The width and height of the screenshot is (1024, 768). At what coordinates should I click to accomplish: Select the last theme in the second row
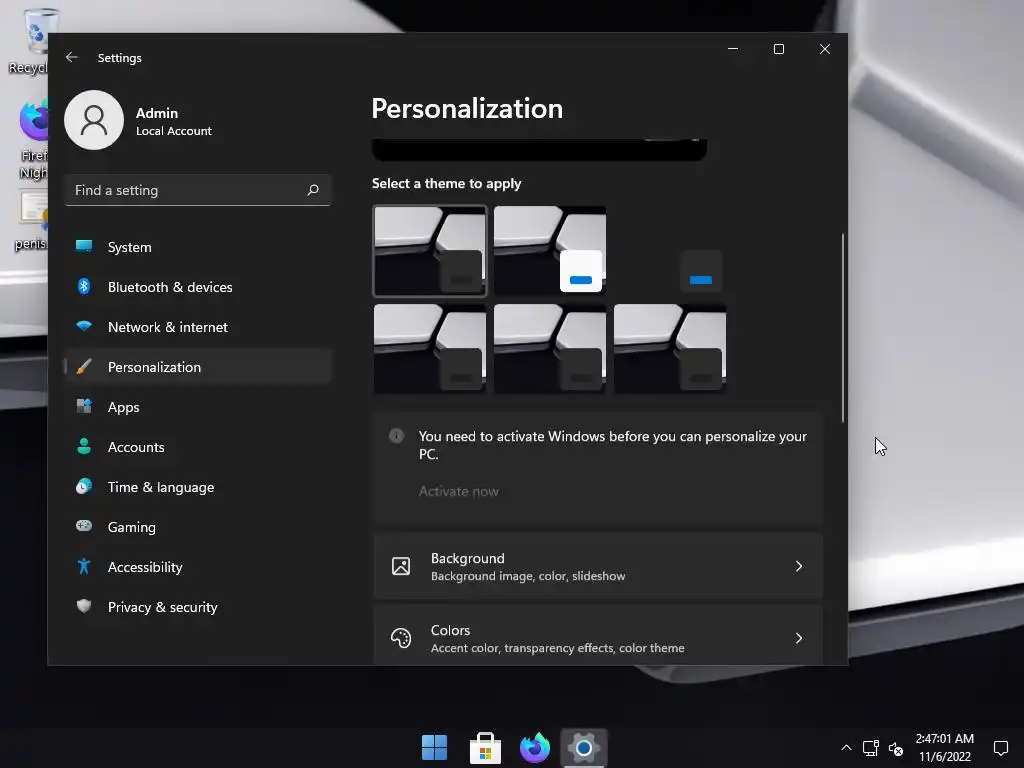670,349
